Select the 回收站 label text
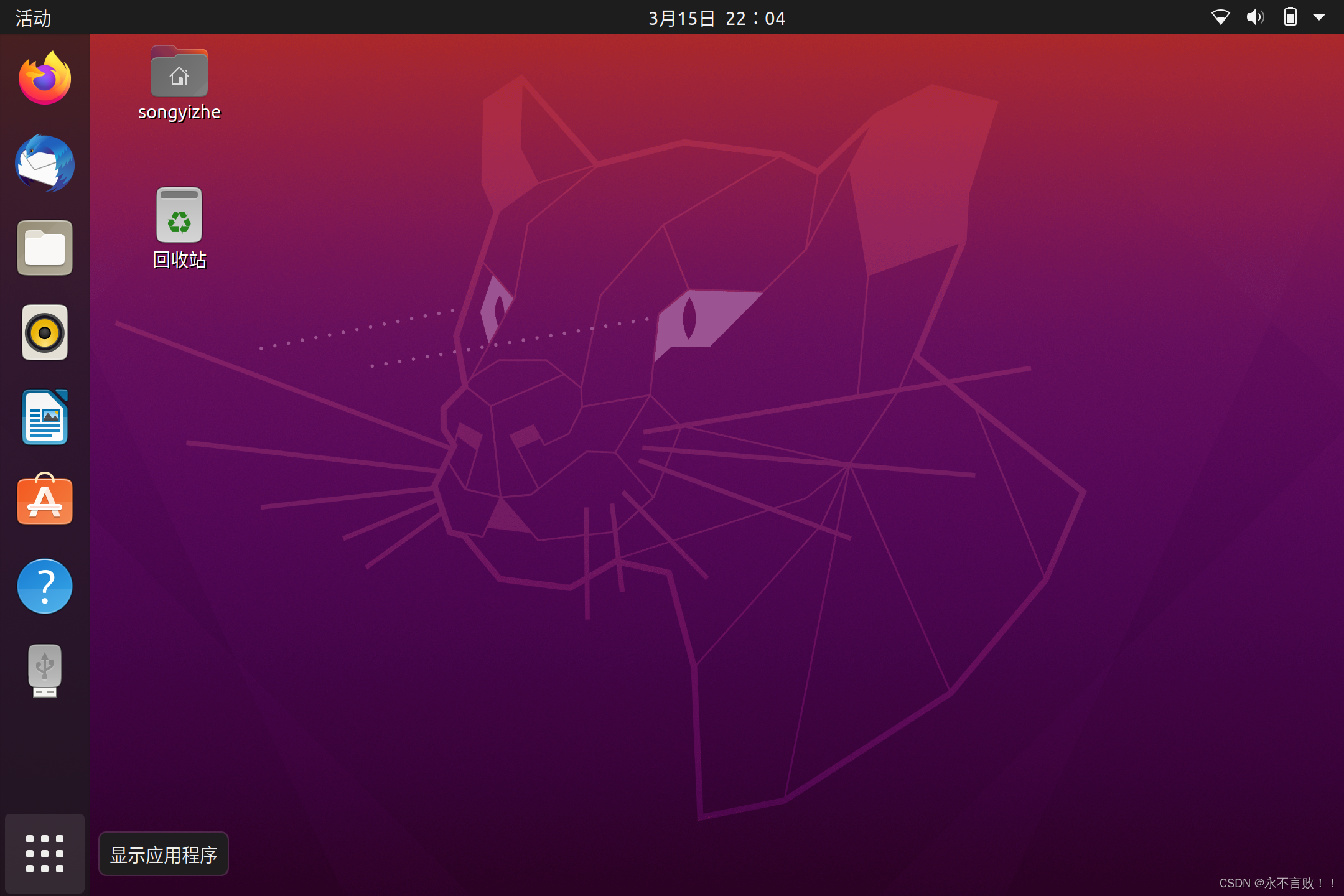Screen dimensions: 1344x896 [179, 259]
